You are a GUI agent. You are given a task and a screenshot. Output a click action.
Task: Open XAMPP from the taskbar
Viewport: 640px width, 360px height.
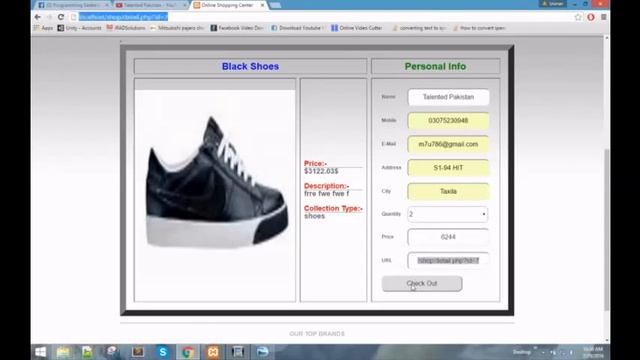pos(213,352)
